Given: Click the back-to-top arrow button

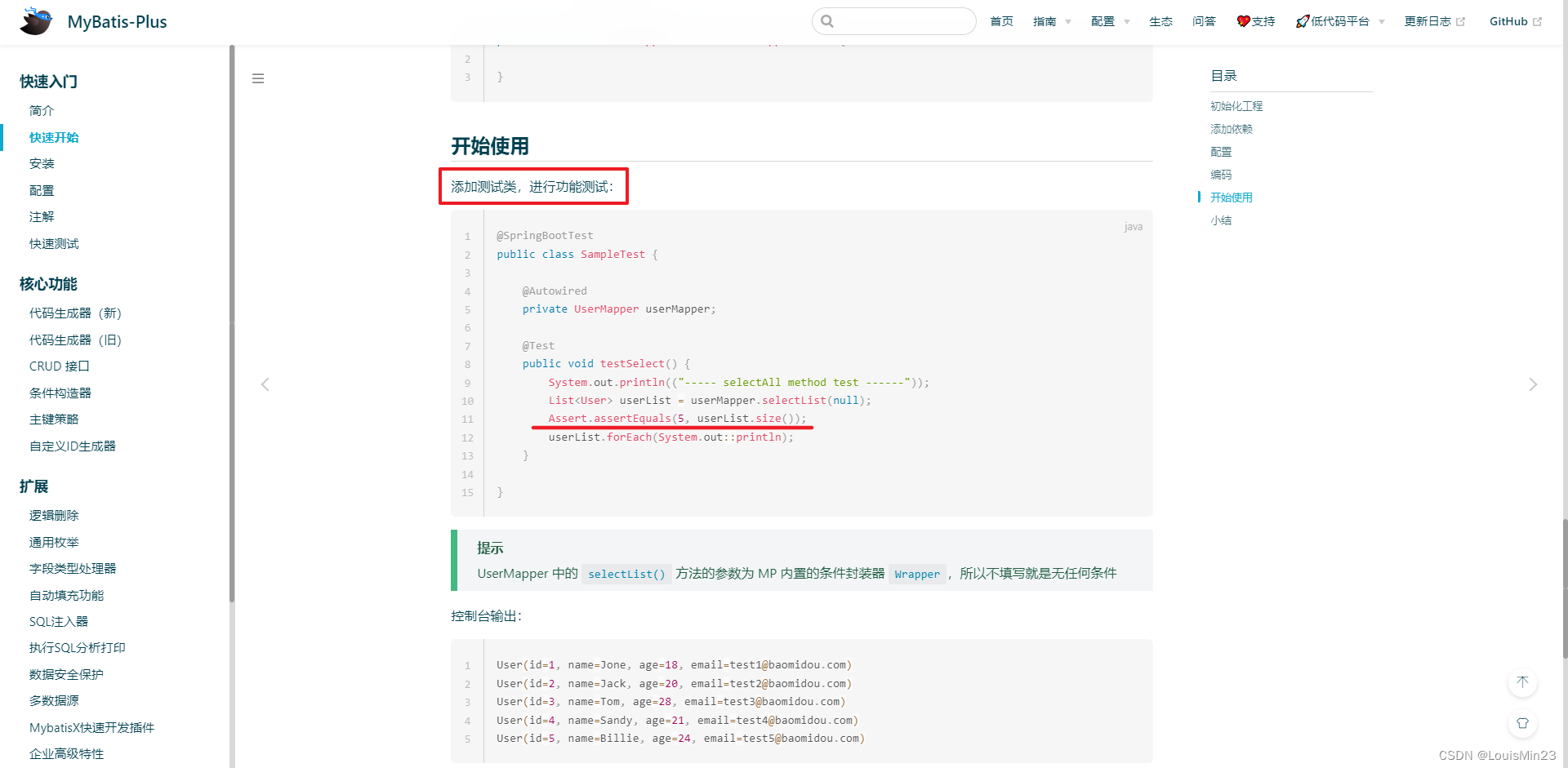Looking at the screenshot, I should point(1522,682).
